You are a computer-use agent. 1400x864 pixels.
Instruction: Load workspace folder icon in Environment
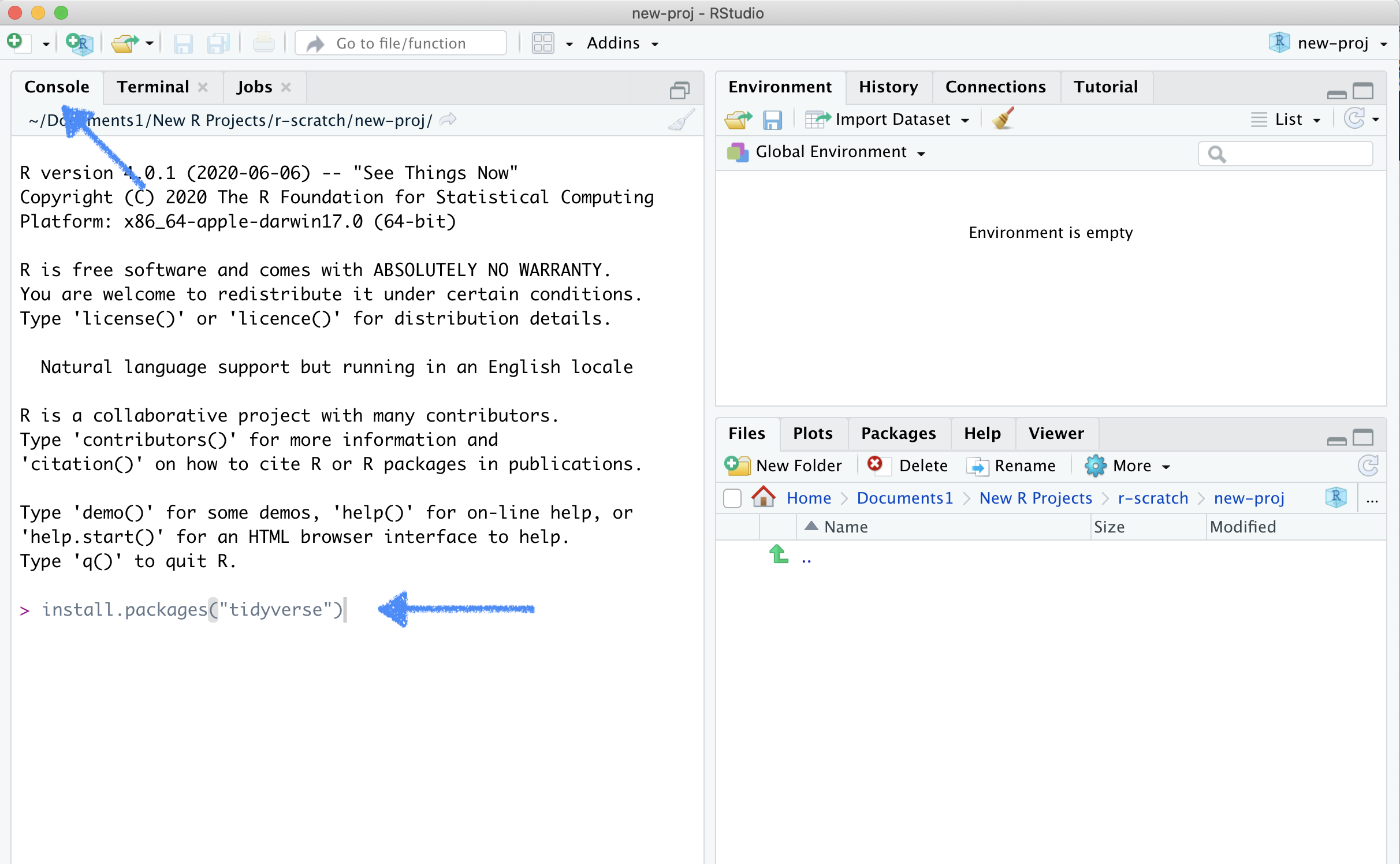coord(738,120)
